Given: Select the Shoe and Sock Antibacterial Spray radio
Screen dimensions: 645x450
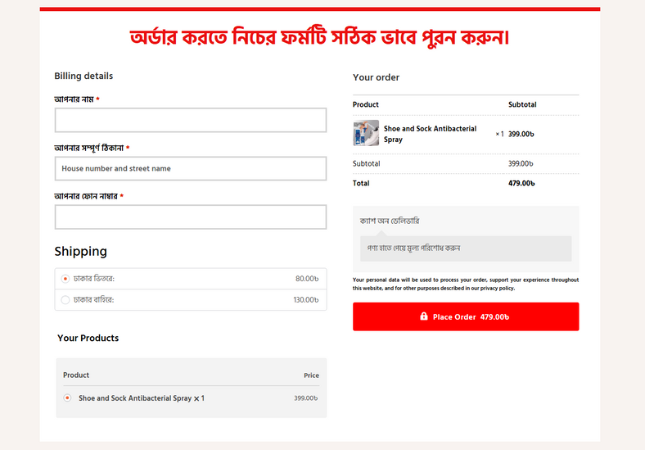Looking at the screenshot, I should click(x=67, y=398).
